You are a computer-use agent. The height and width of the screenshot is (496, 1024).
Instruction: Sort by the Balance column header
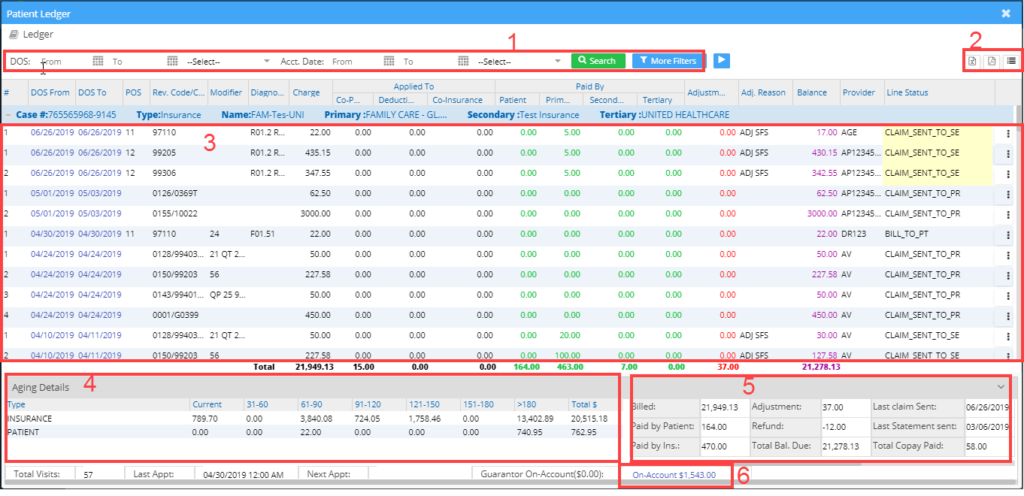[812, 93]
